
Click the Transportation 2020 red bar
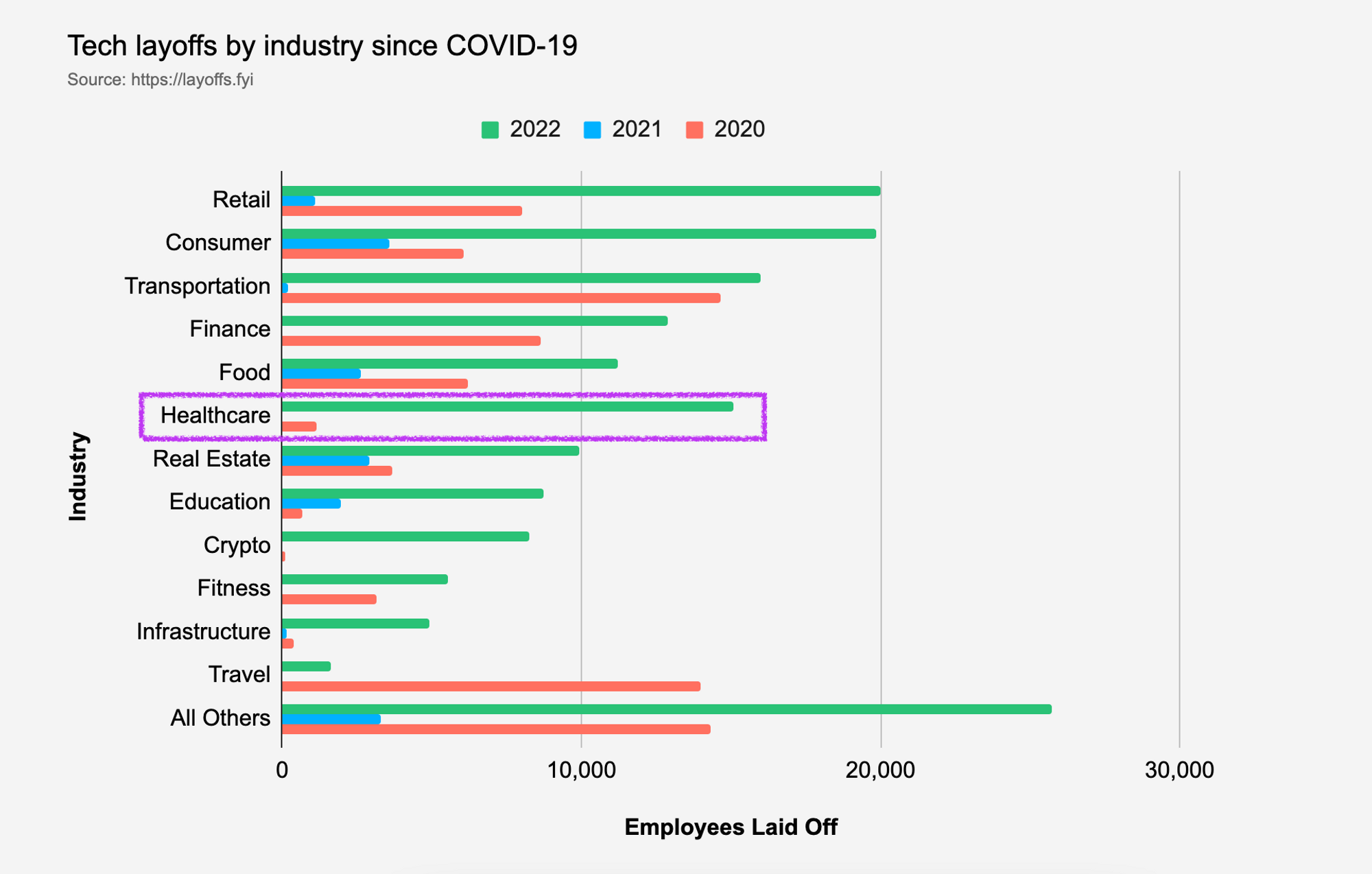[x=501, y=298]
